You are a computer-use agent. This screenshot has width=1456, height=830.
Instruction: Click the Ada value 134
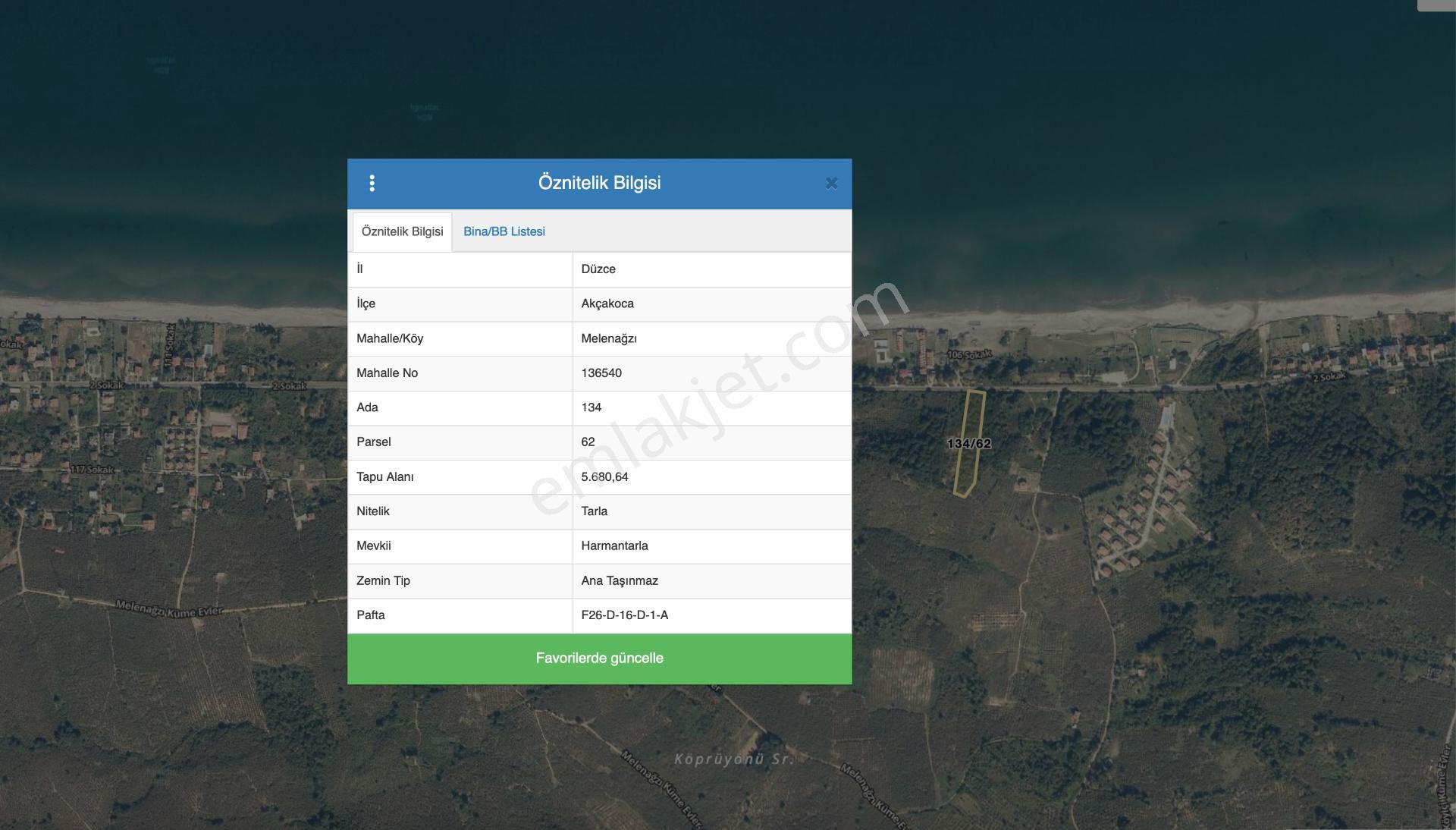tap(591, 407)
